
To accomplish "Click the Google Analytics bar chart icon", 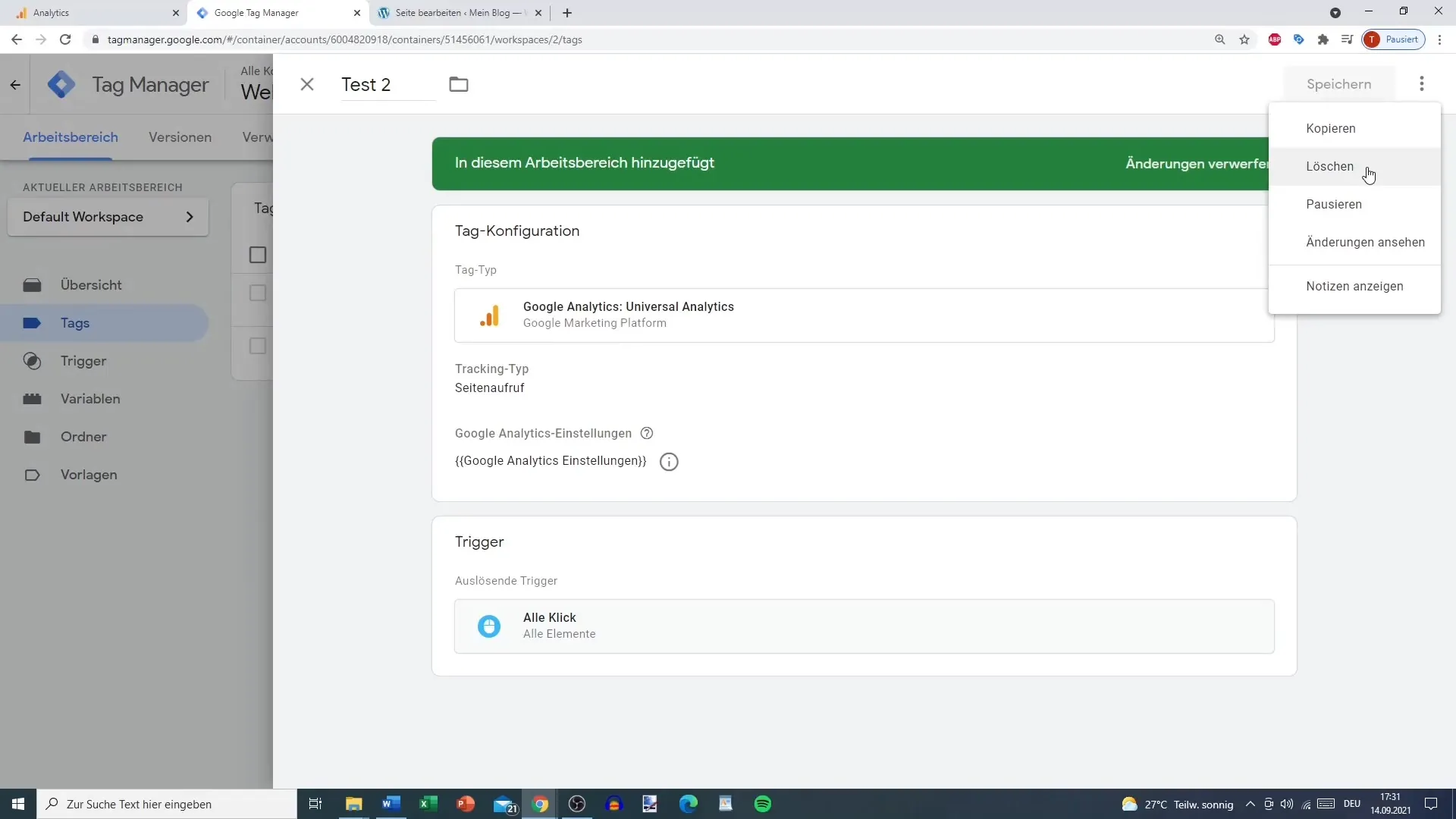I will [x=490, y=315].
